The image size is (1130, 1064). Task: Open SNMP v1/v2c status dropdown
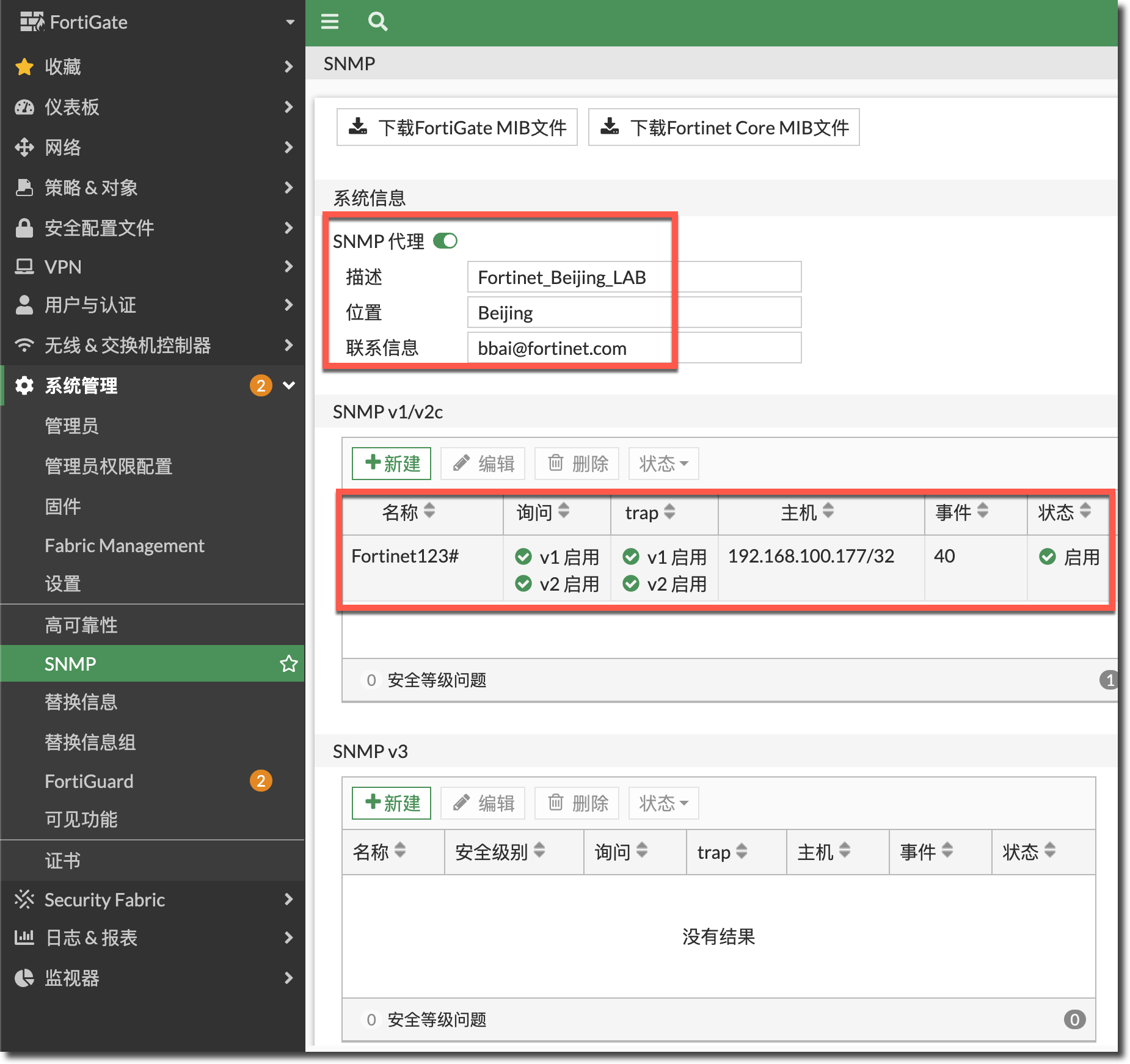click(663, 464)
